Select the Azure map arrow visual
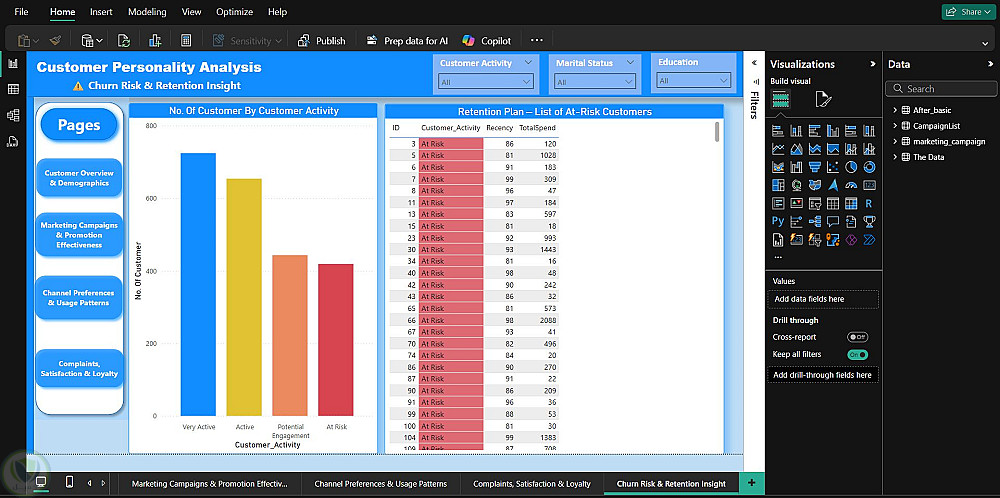Viewport: 1000px width, 498px height. (833, 186)
